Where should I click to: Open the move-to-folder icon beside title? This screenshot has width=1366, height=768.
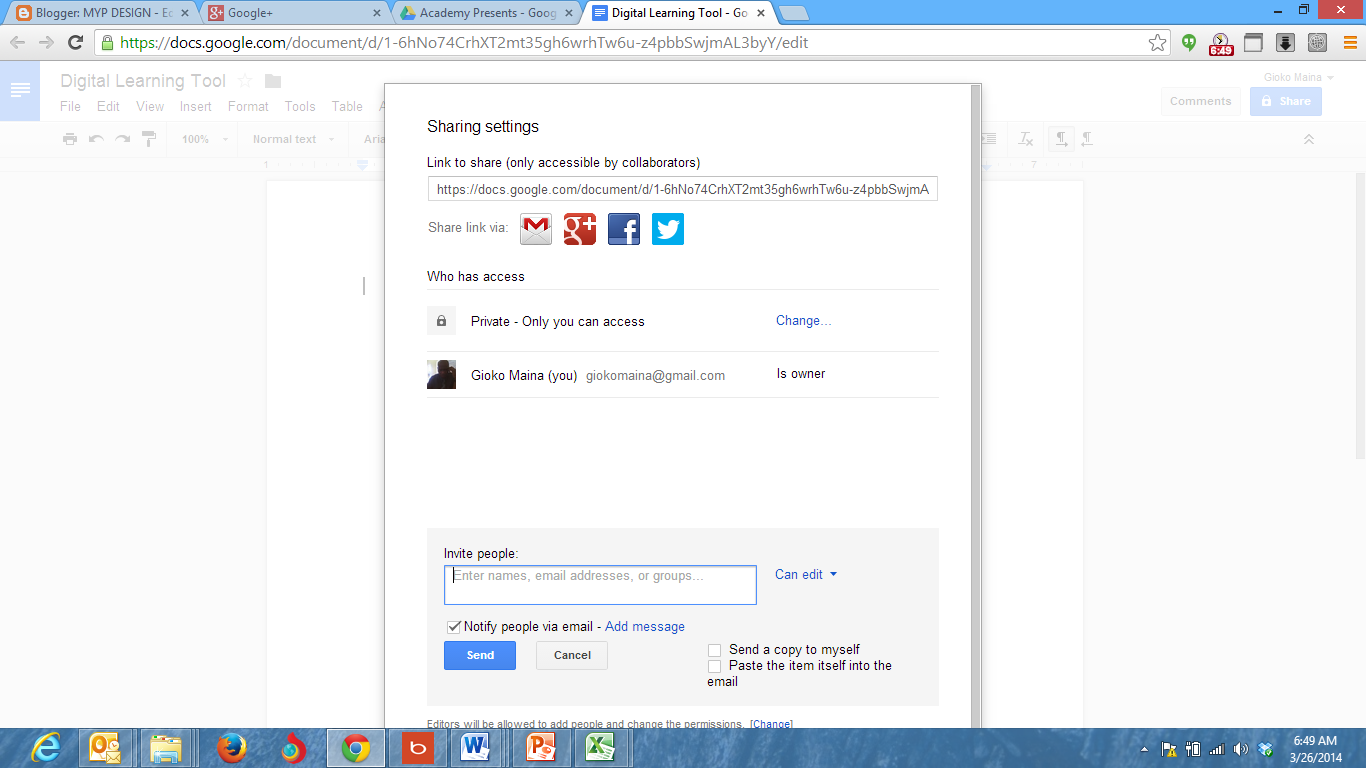click(x=273, y=81)
